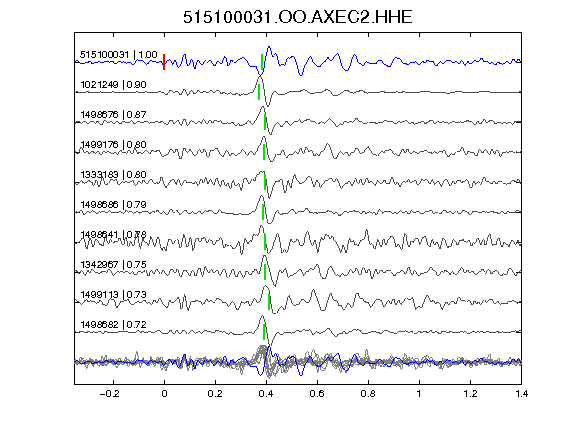Viewport: 576px width, 432px height.
Task: Click the x-axis tick label 0.4
Action: point(266,394)
